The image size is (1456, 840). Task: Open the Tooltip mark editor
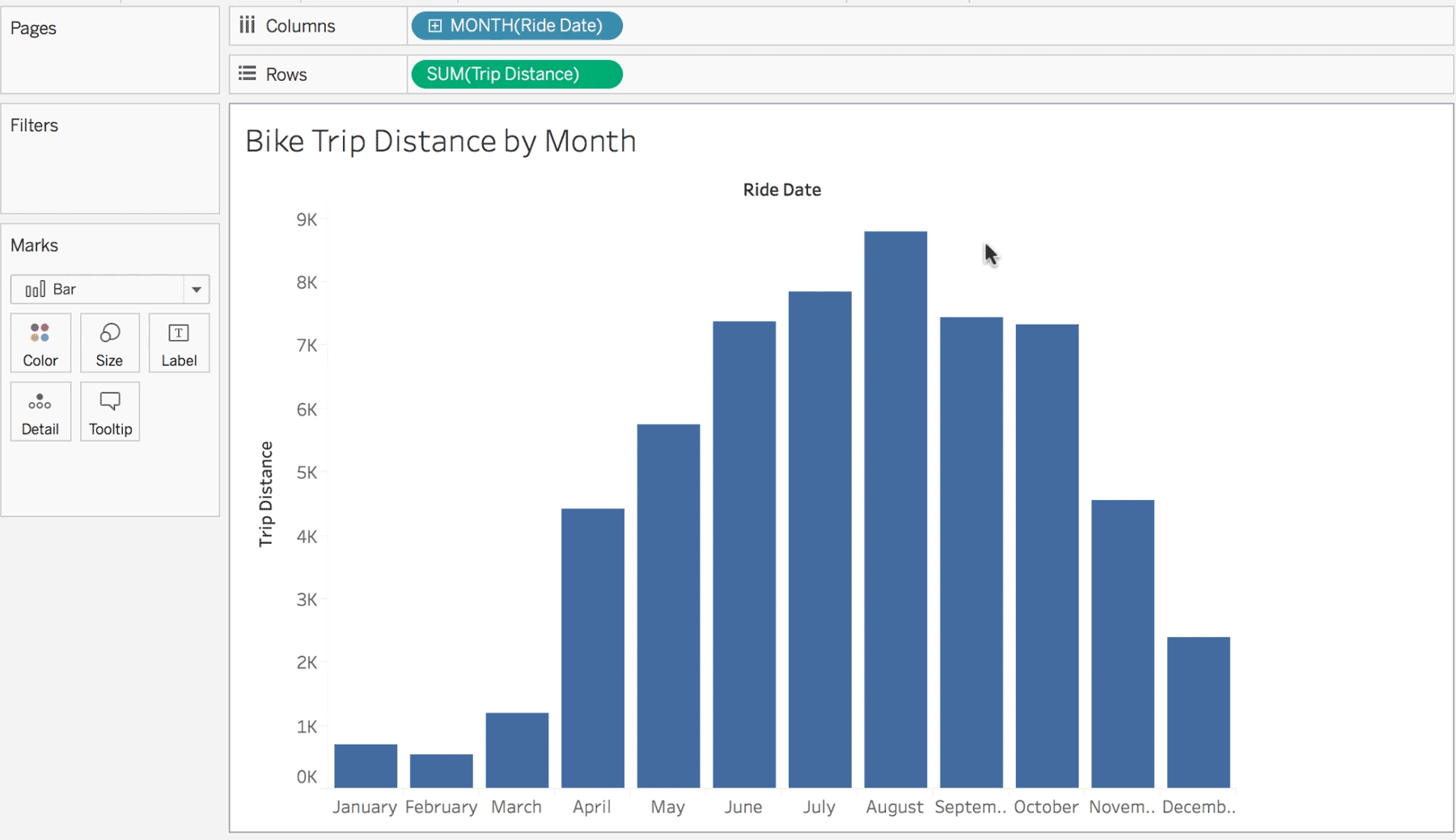click(109, 411)
